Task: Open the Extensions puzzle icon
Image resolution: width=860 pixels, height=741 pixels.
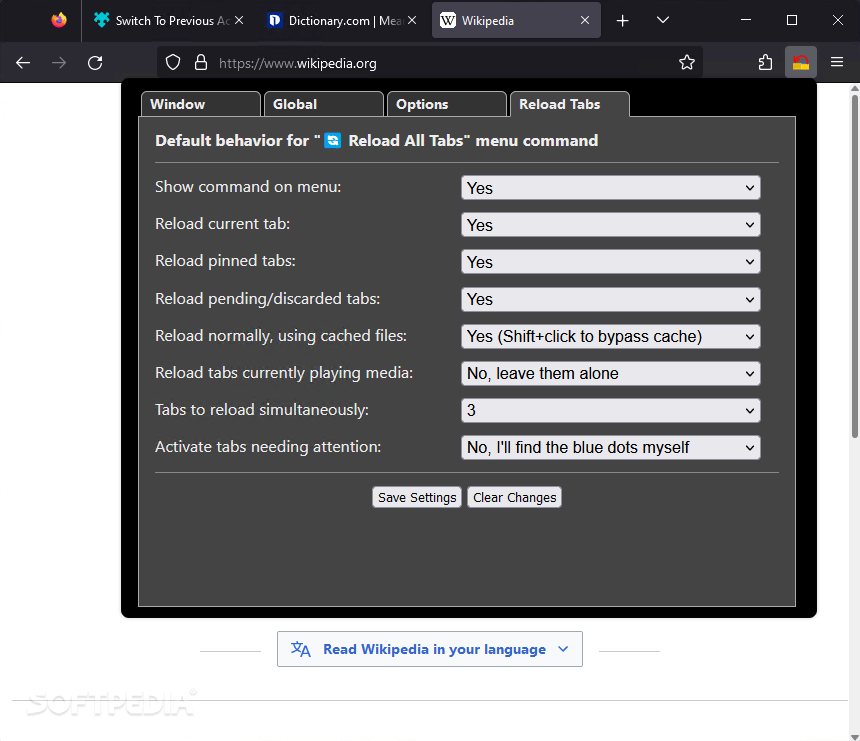Action: click(765, 63)
